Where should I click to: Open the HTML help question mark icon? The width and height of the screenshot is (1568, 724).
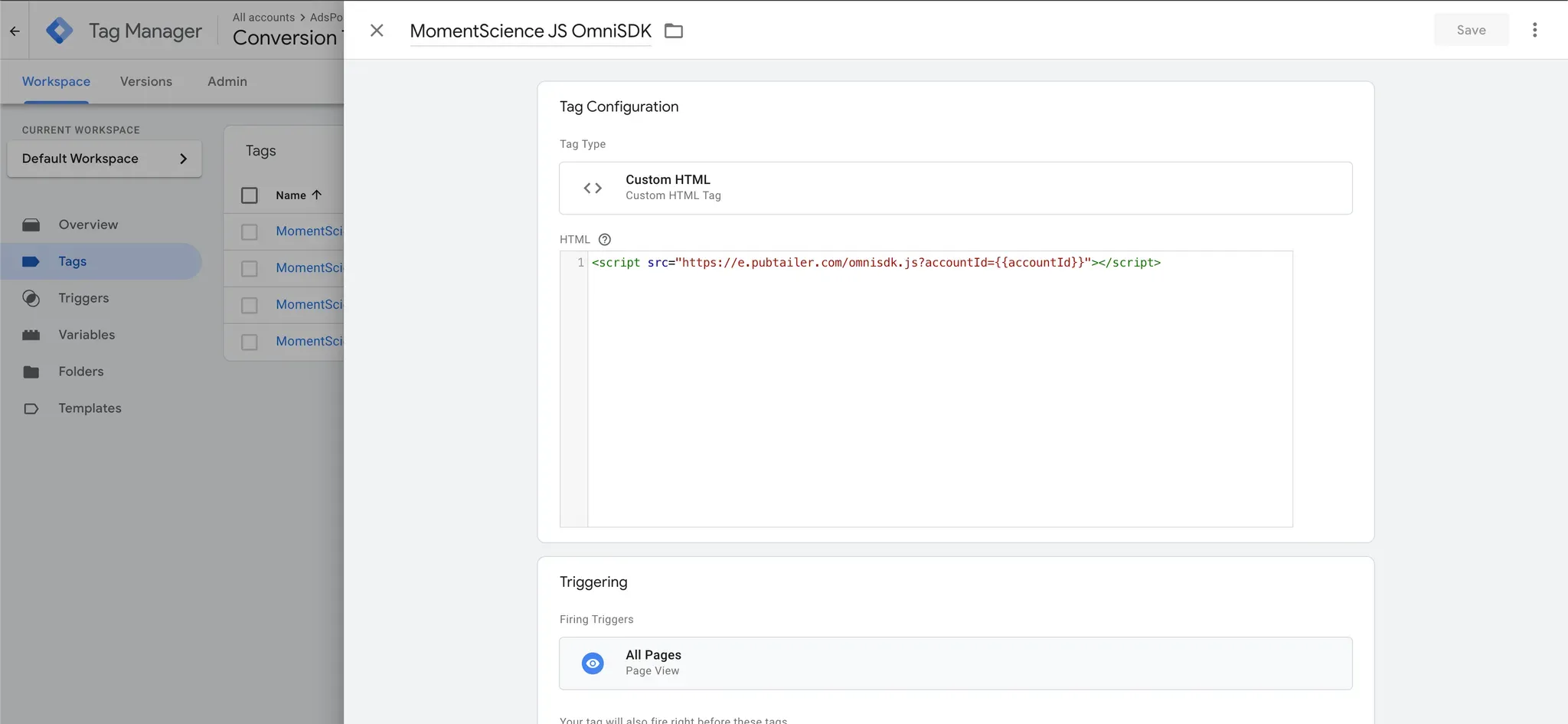click(x=605, y=240)
